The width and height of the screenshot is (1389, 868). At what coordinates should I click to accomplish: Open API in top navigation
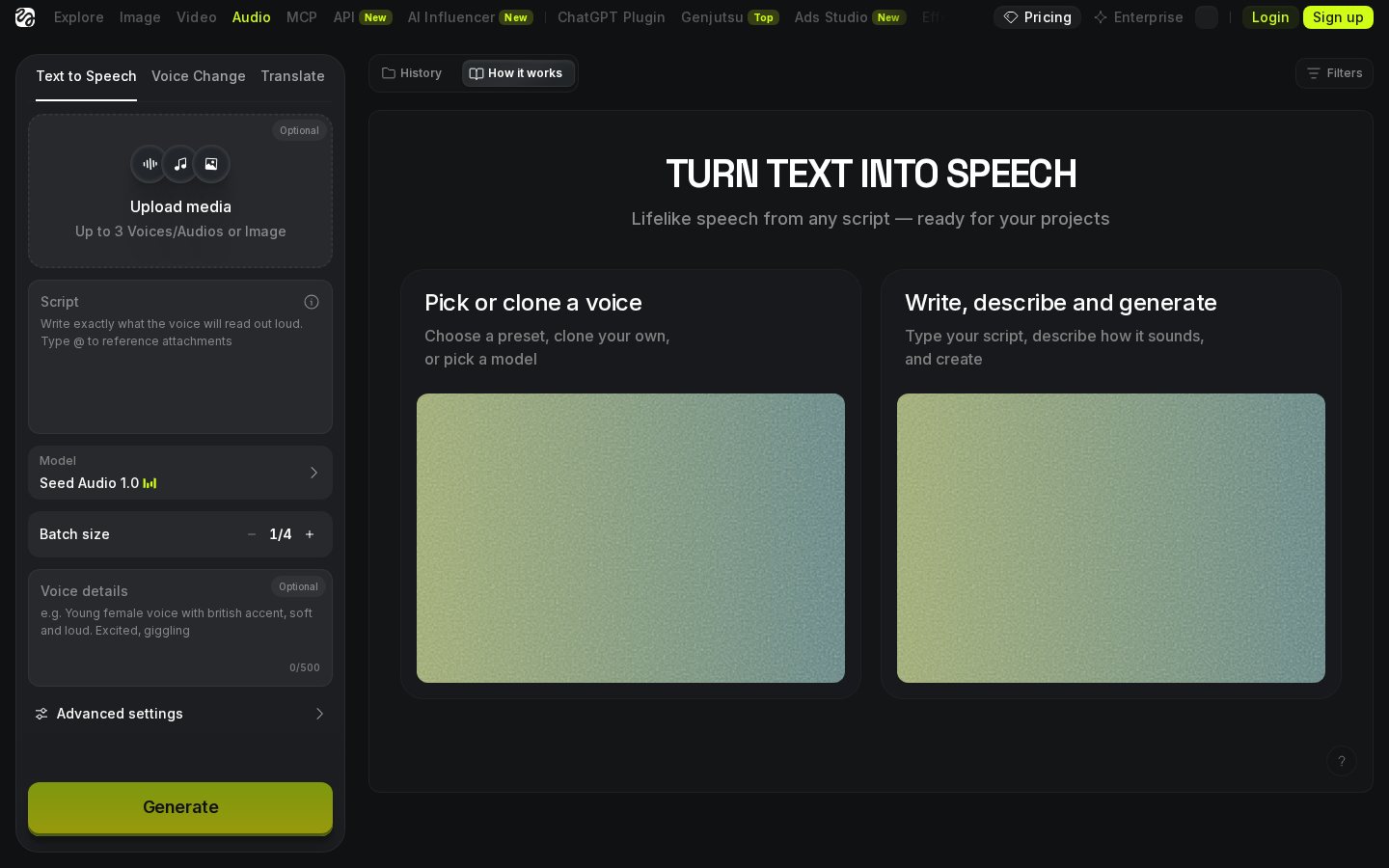tap(363, 17)
